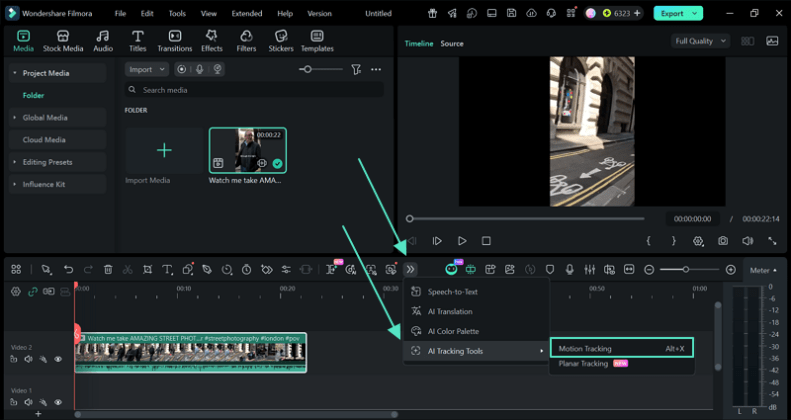
Task: Click the Mark In brace icon
Action: (648, 241)
